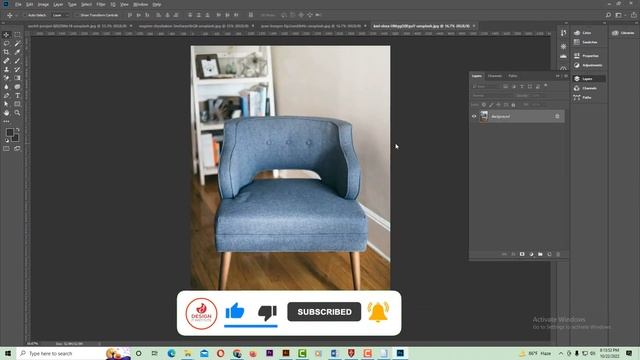Delete layer using the trash icon
640x360 pixels.
(x=558, y=254)
